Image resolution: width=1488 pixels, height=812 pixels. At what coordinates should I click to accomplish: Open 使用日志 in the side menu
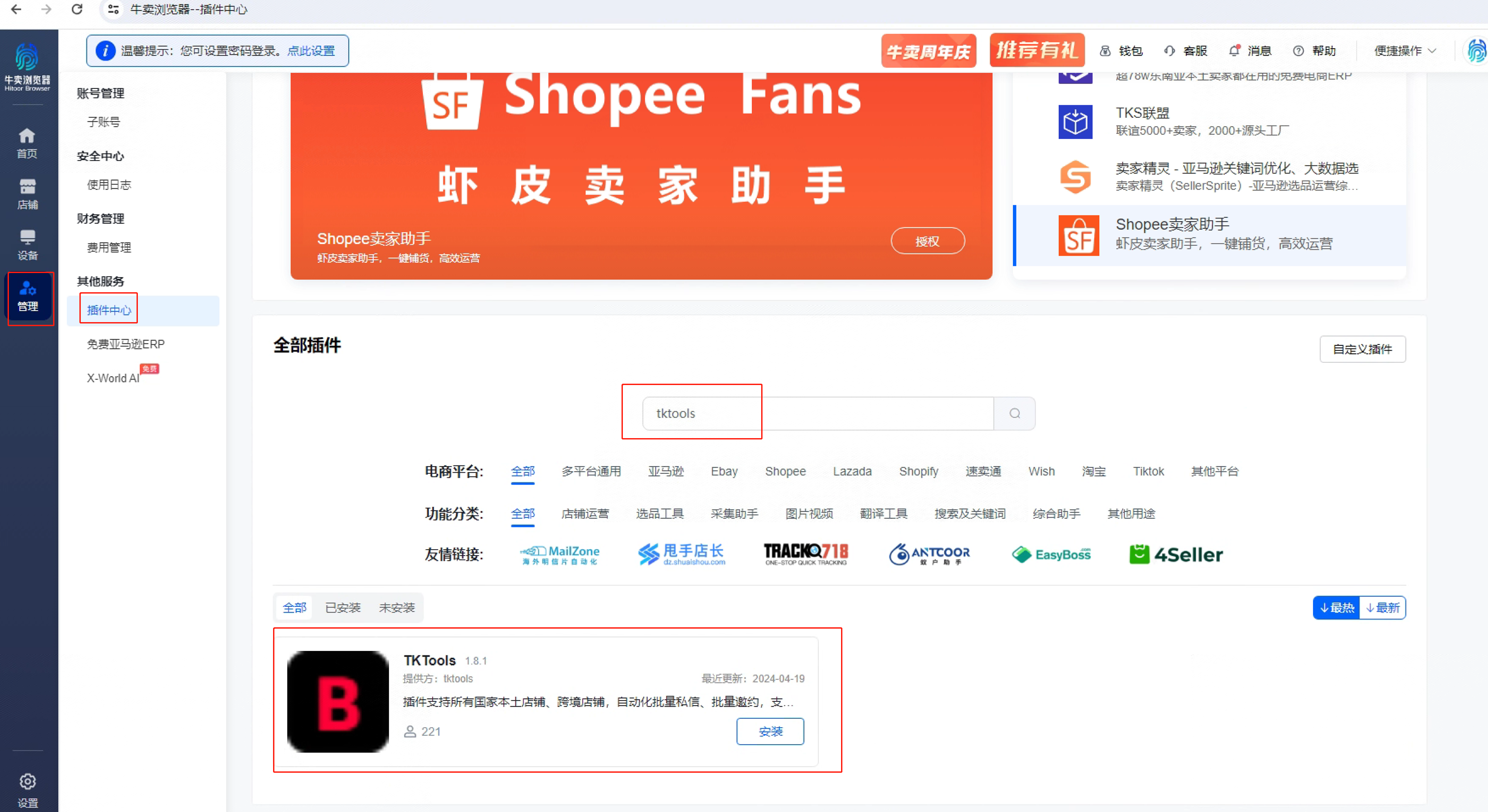click(x=108, y=185)
